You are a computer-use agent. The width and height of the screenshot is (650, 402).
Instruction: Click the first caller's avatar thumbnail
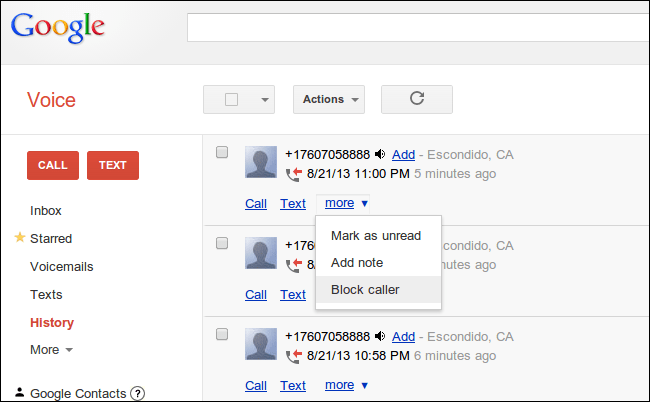point(261,163)
